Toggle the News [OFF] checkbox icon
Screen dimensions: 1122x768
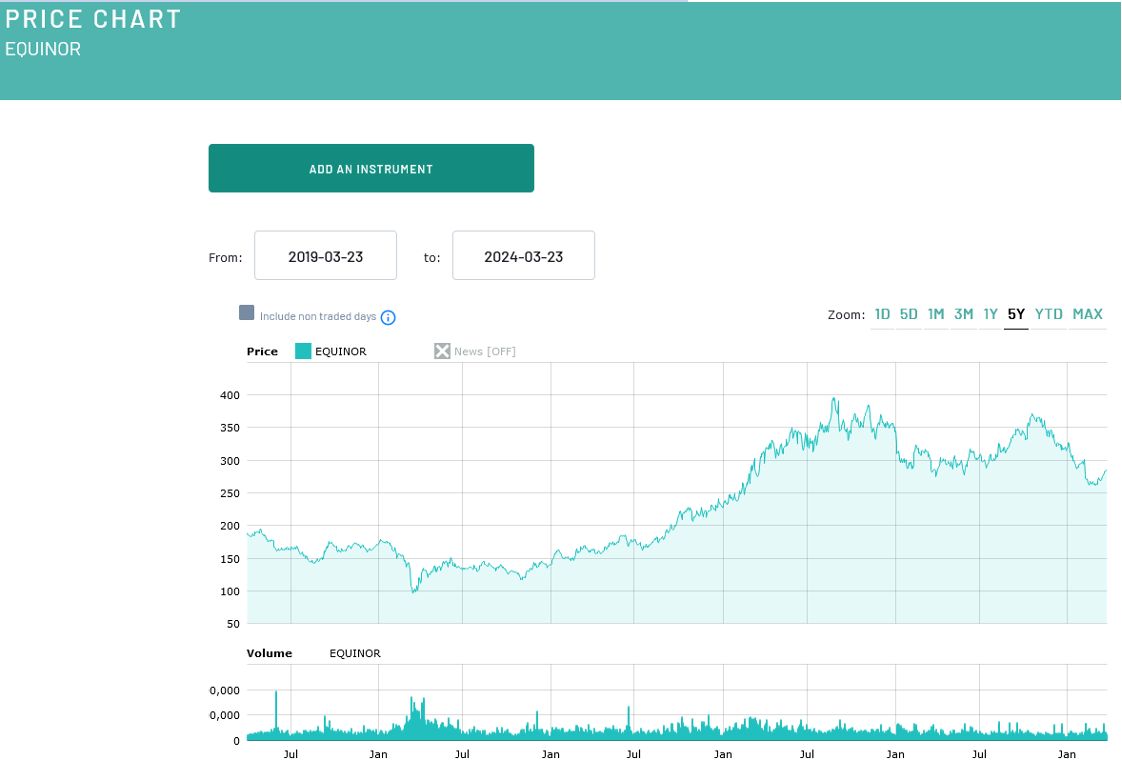[x=442, y=351]
